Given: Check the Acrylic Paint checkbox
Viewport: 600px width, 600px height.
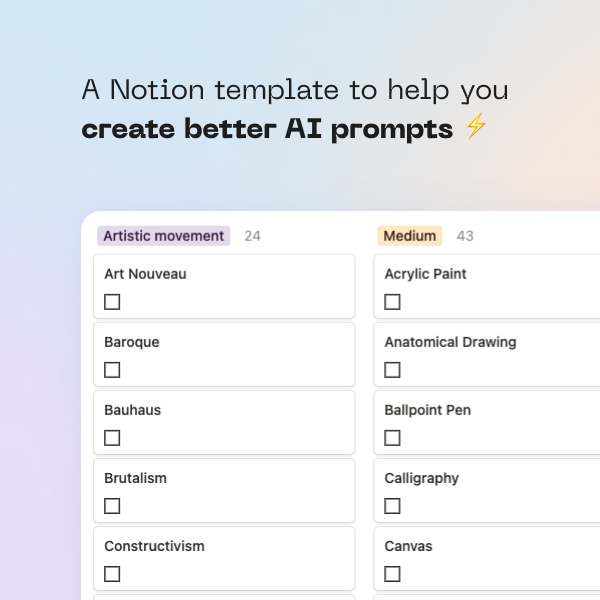Looking at the screenshot, I should click(x=392, y=302).
